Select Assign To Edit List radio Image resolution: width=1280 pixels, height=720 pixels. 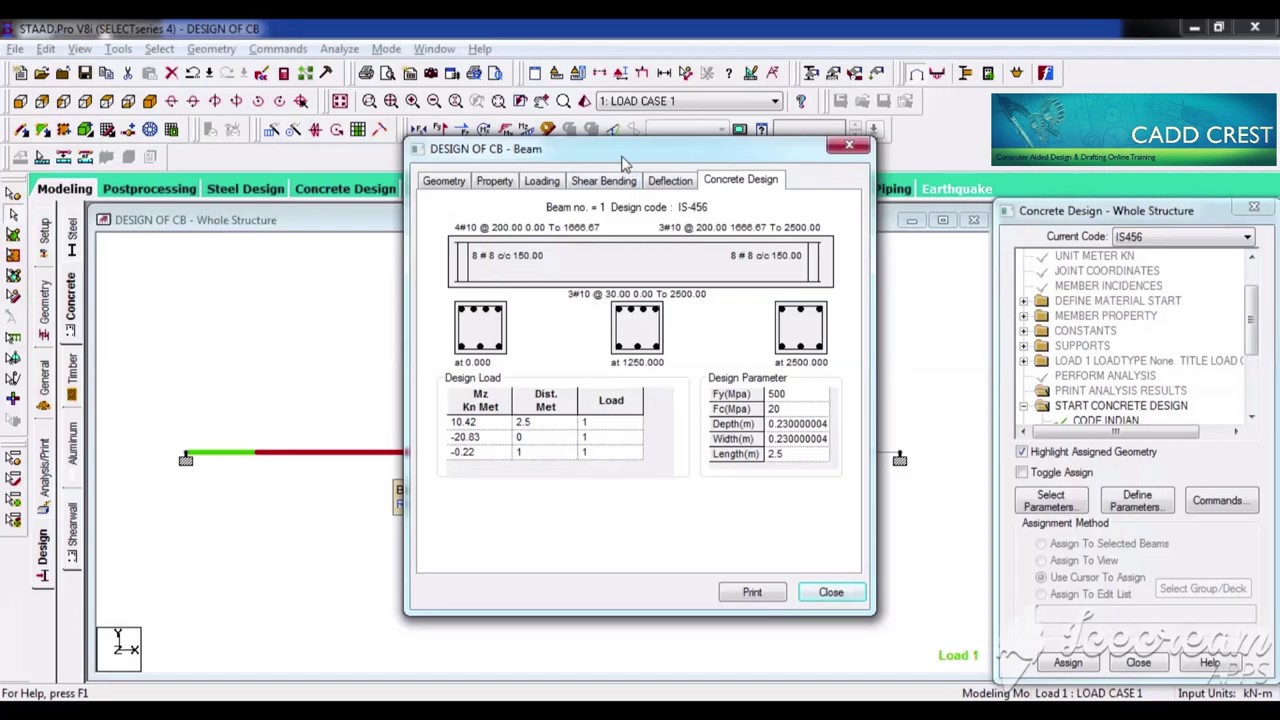pos(1041,594)
